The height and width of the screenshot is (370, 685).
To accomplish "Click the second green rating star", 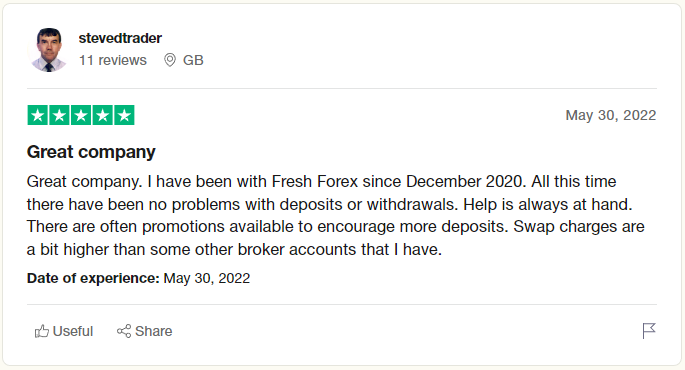I will tap(59, 115).
